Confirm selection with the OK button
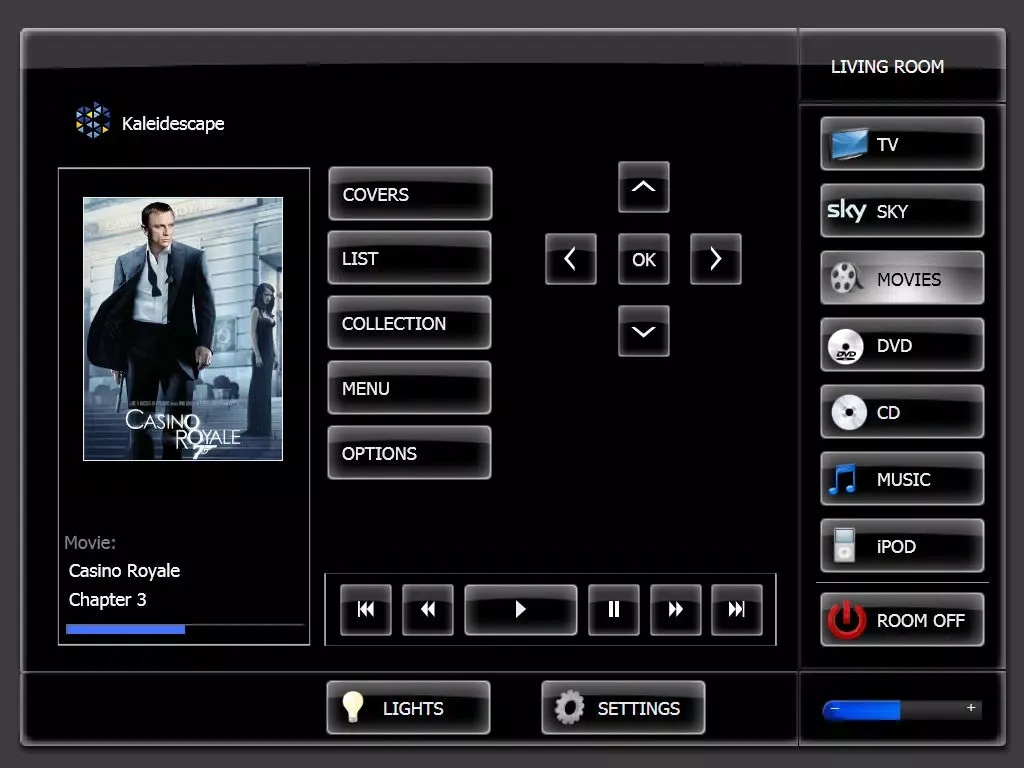The width and height of the screenshot is (1024, 768). tap(644, 260)
